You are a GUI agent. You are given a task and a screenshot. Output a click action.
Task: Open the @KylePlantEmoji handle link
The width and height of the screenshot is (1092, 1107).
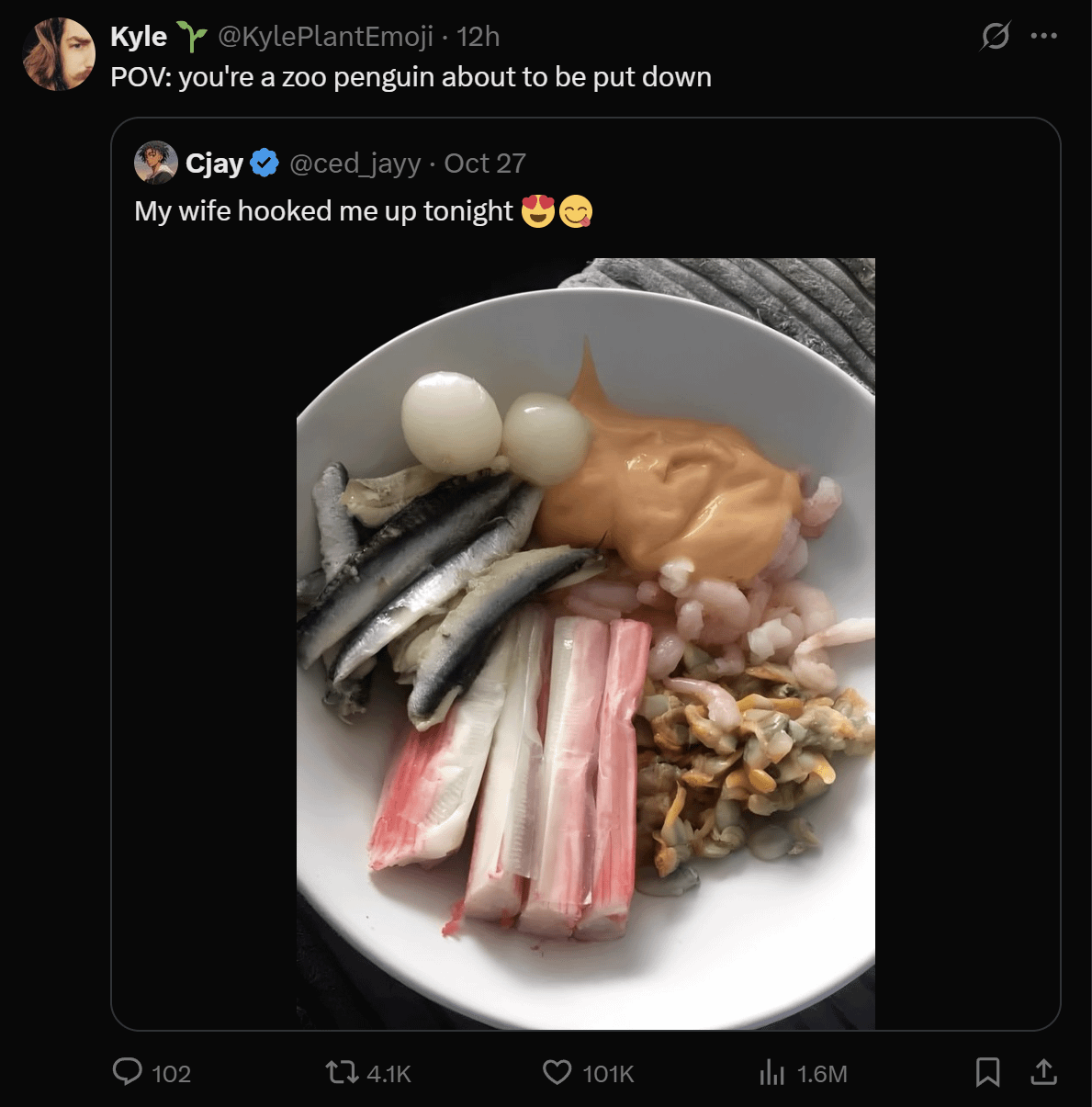point(325,37)
